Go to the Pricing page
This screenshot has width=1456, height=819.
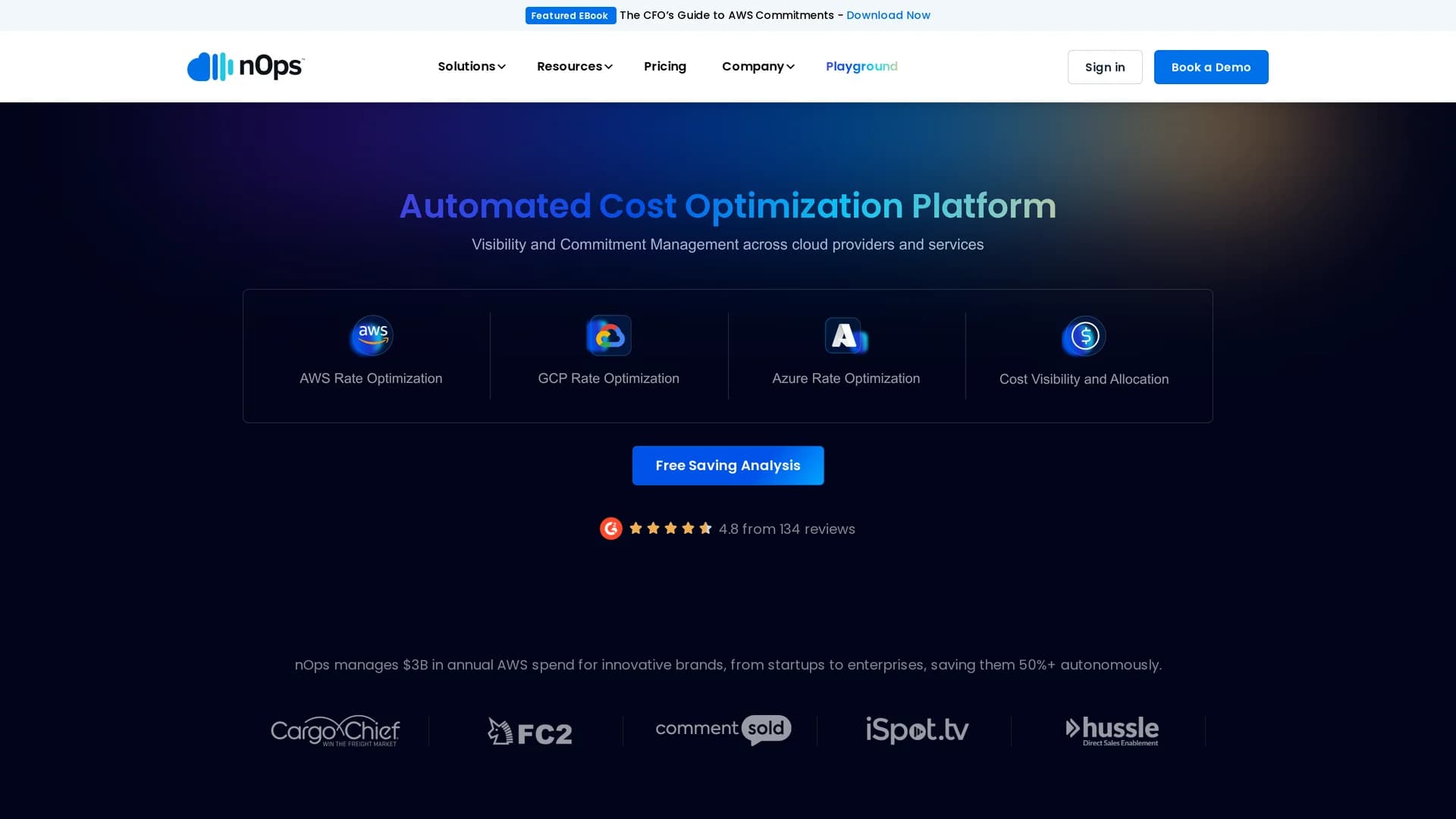click(x=665, y=67)
